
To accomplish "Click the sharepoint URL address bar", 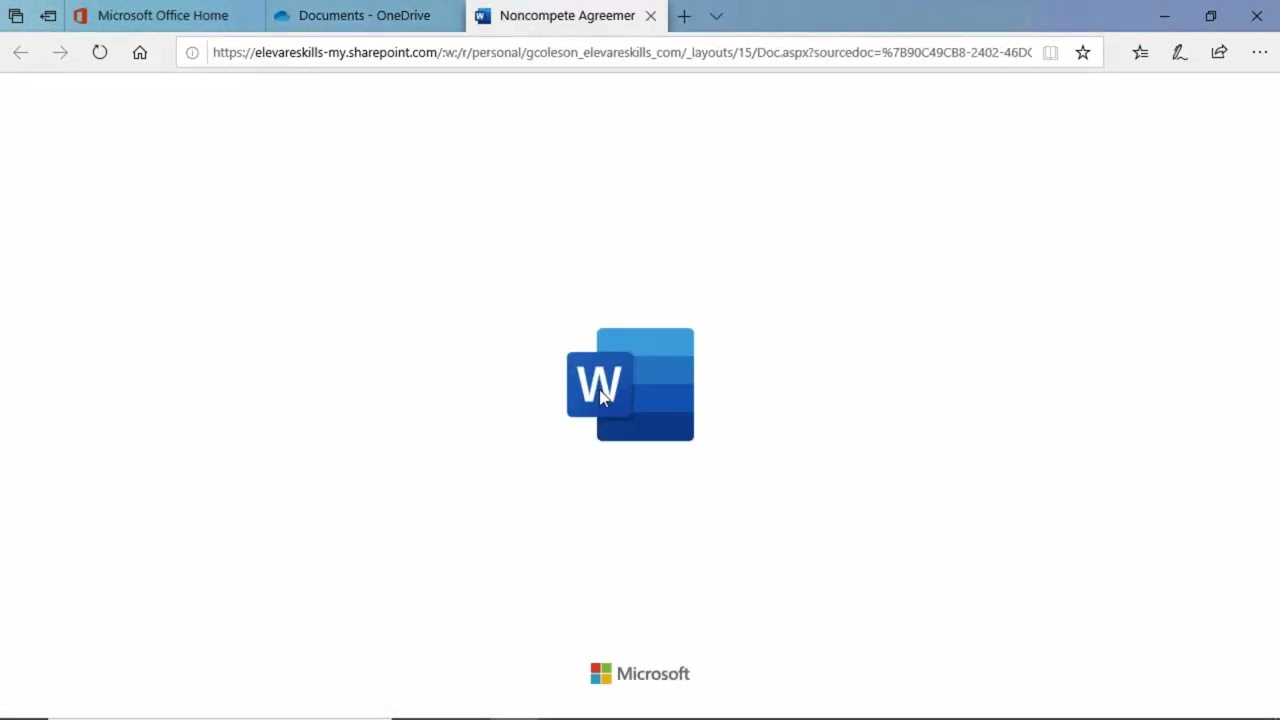I will [x=622, y=52].
